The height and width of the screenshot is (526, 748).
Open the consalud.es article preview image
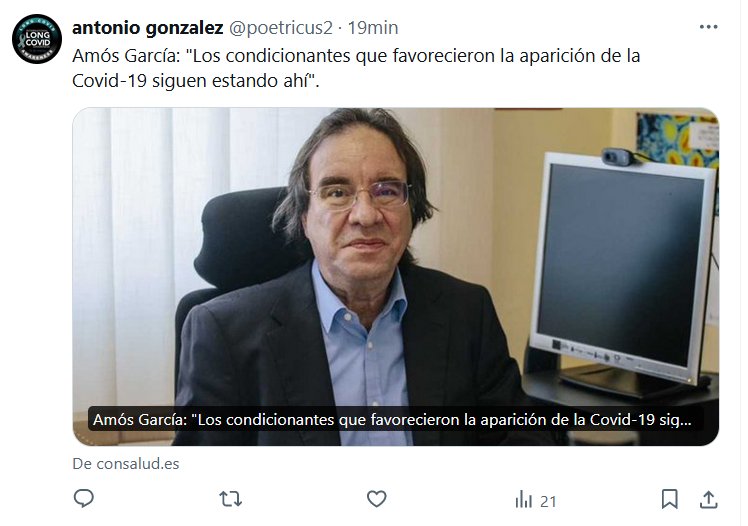tap(395, 277)
